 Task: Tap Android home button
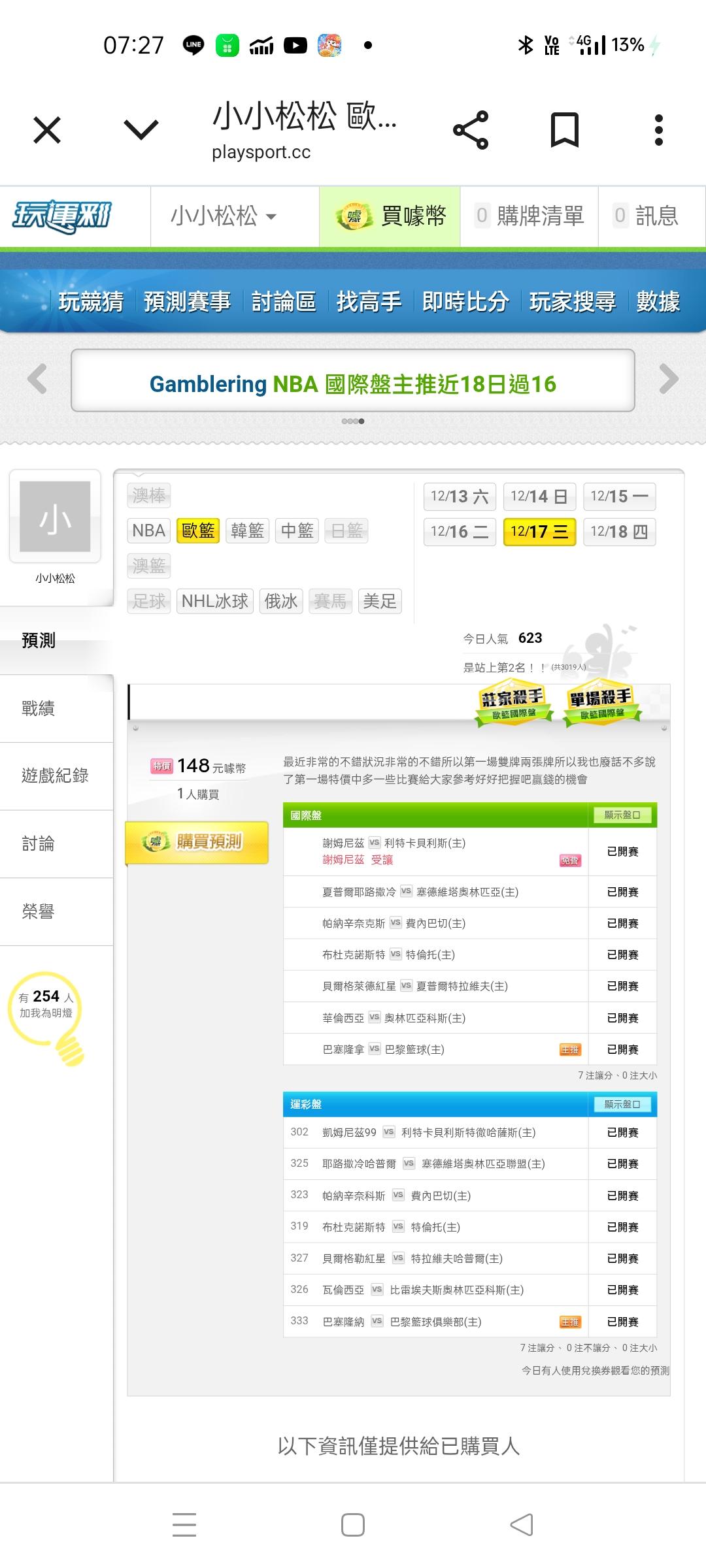[353, 1525]
